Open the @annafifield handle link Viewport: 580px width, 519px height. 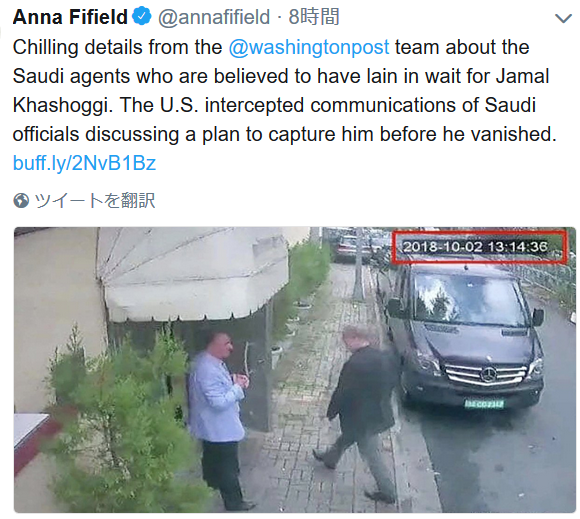214,17
